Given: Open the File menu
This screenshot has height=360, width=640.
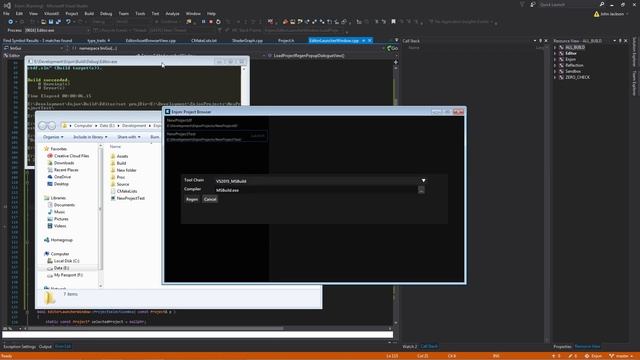Looking at the screenshot, I should tap(6, 13).
